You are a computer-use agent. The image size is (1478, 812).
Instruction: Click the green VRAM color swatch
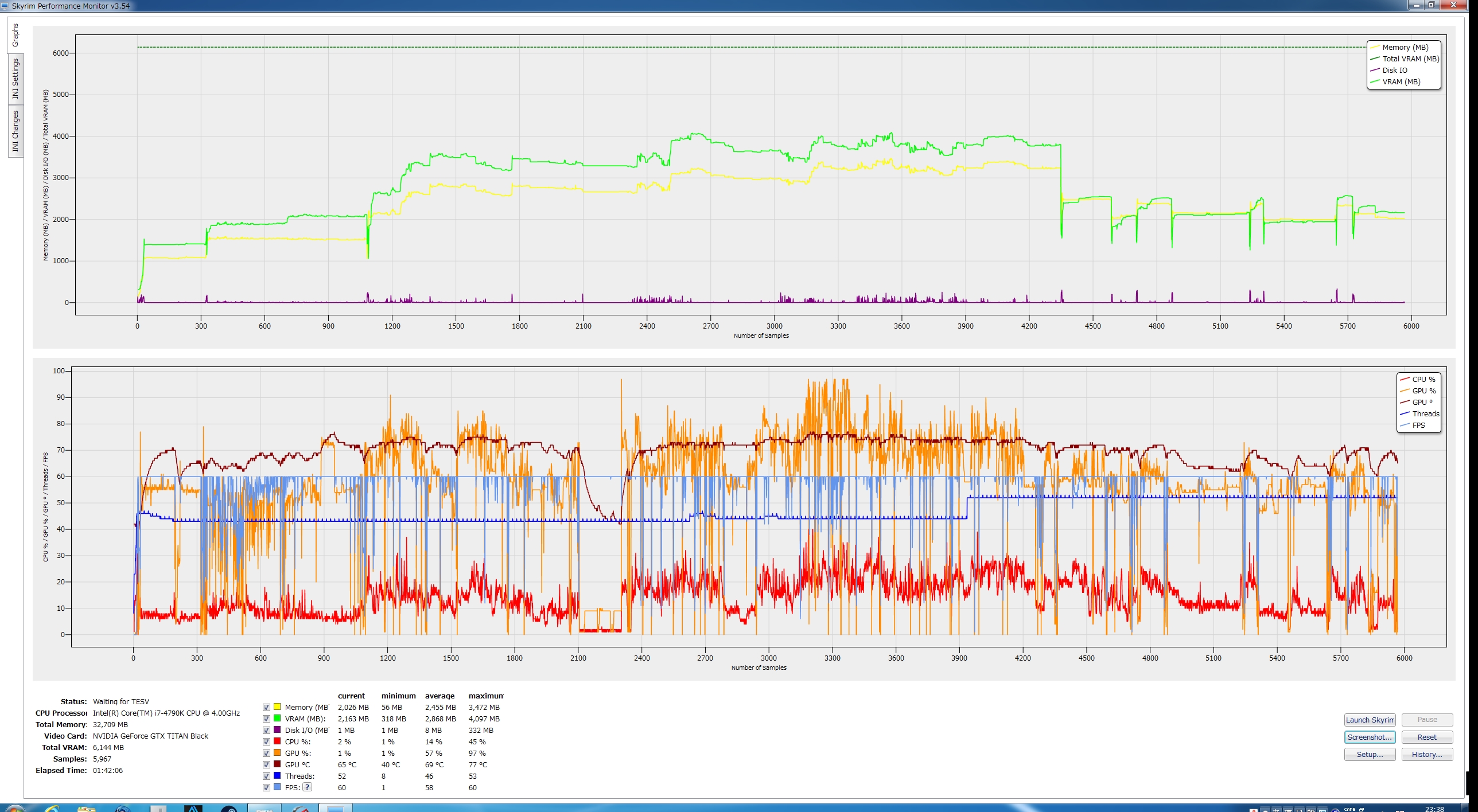277,718
